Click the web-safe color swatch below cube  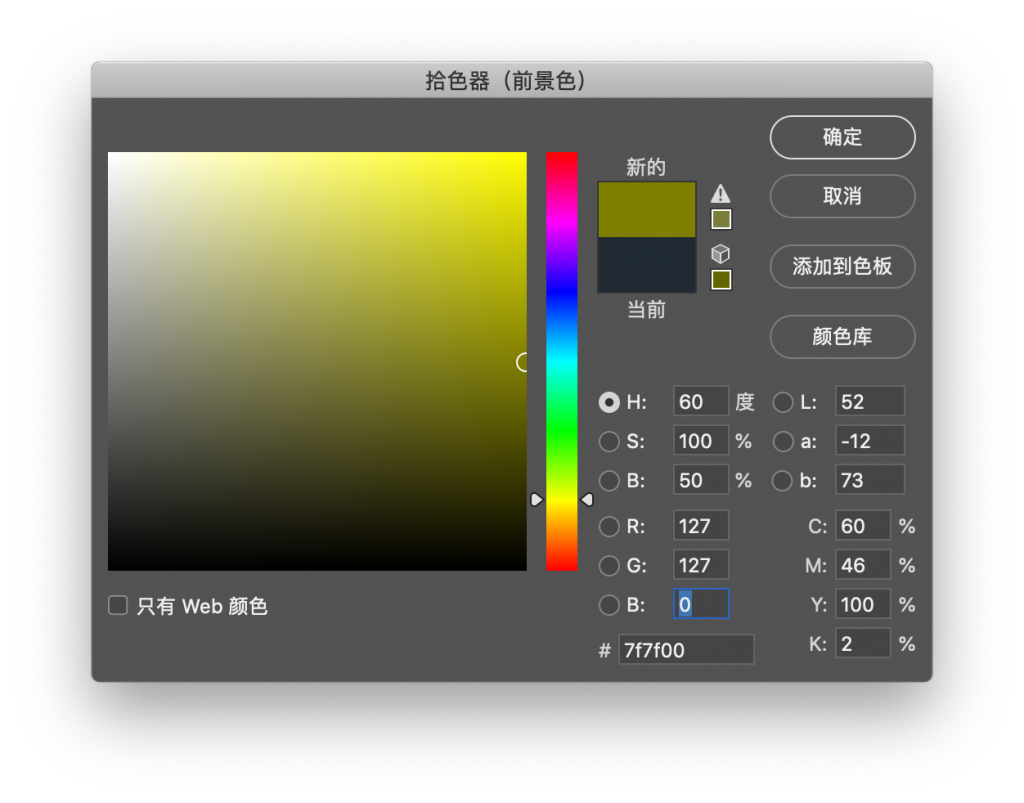point(721,279)
